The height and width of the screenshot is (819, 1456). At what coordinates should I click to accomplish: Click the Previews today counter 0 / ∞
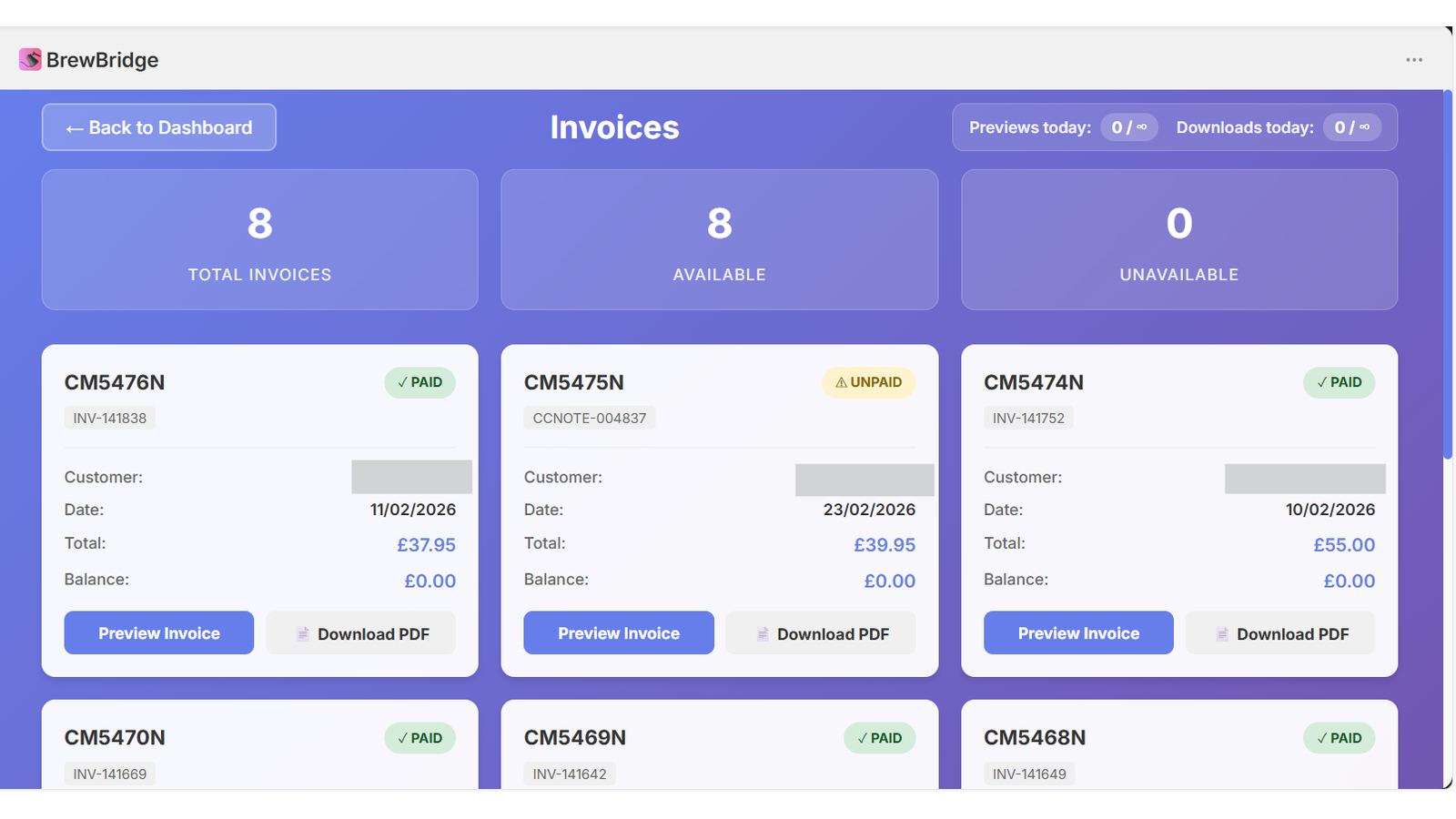[1129, 127]
